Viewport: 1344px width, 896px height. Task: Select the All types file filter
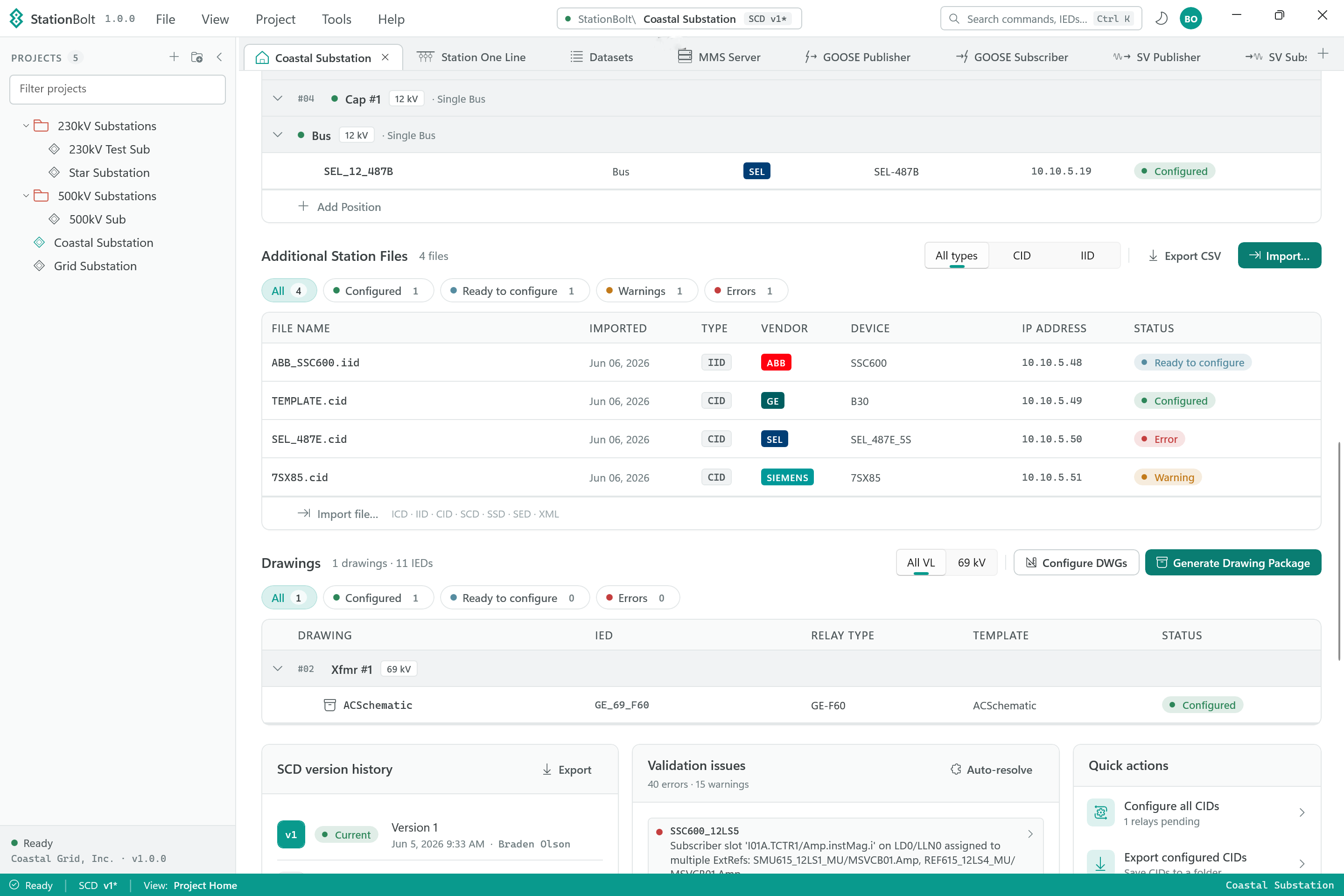957,255
